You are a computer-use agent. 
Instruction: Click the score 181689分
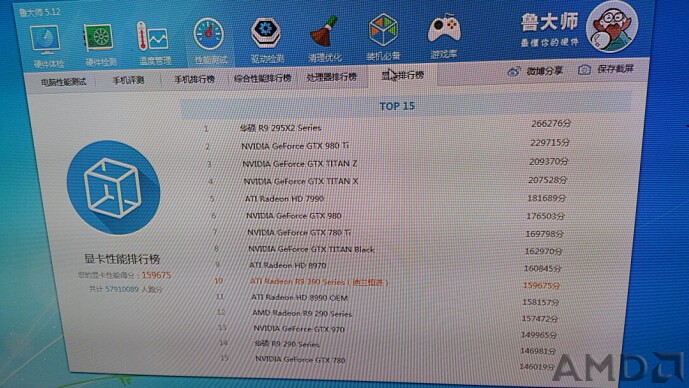click(547, 199)
